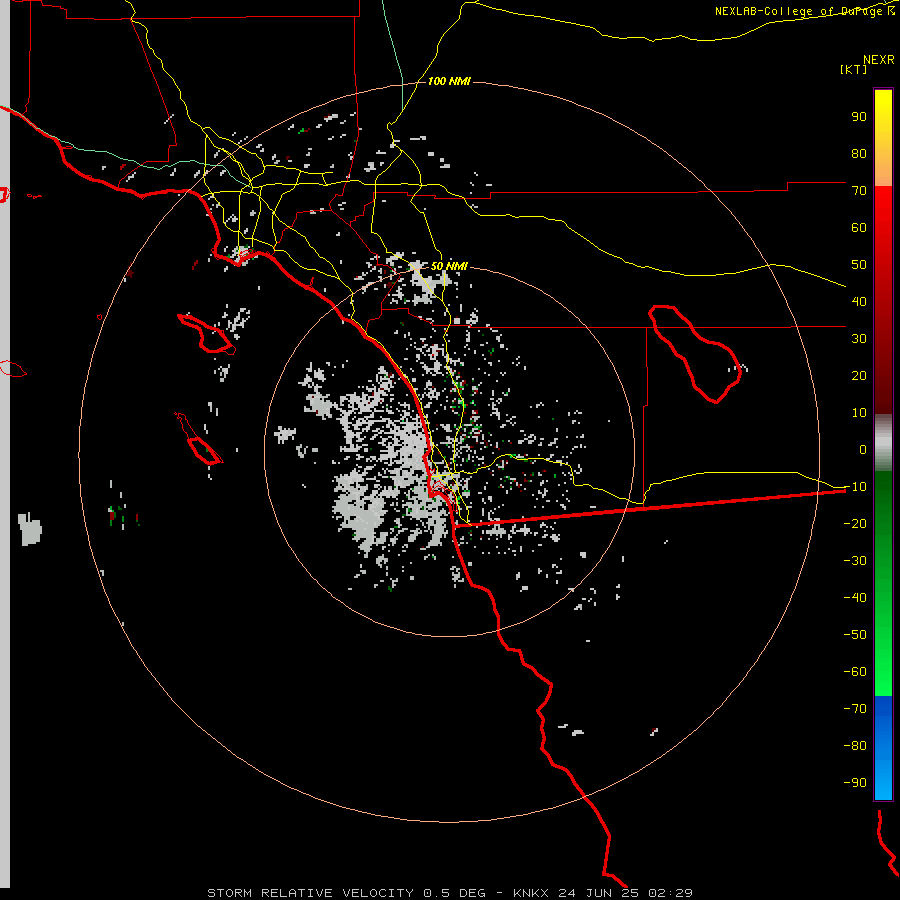Image resolution: width=900 pixels, height=900 pixels.
Task: Click the -10 value on velocity scale
Action: [855, 487]
